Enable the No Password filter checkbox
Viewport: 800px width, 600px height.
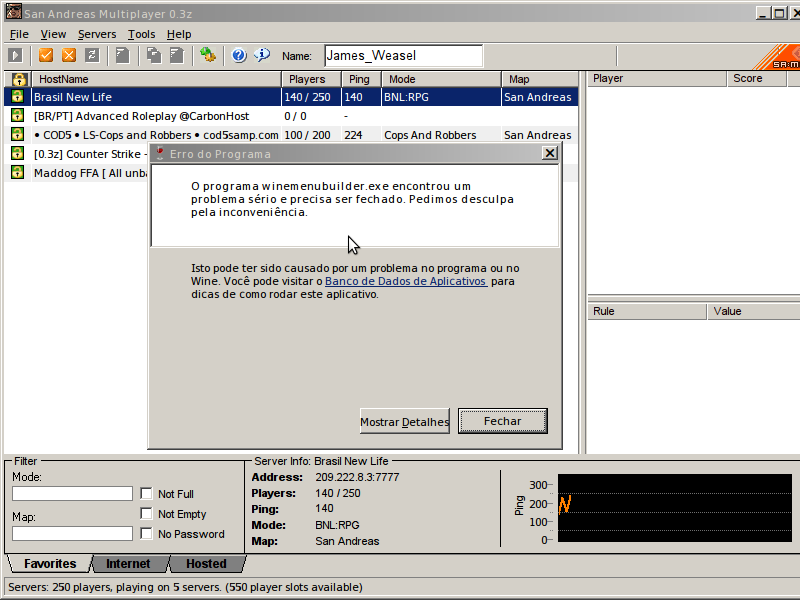[x=146, y=533]
